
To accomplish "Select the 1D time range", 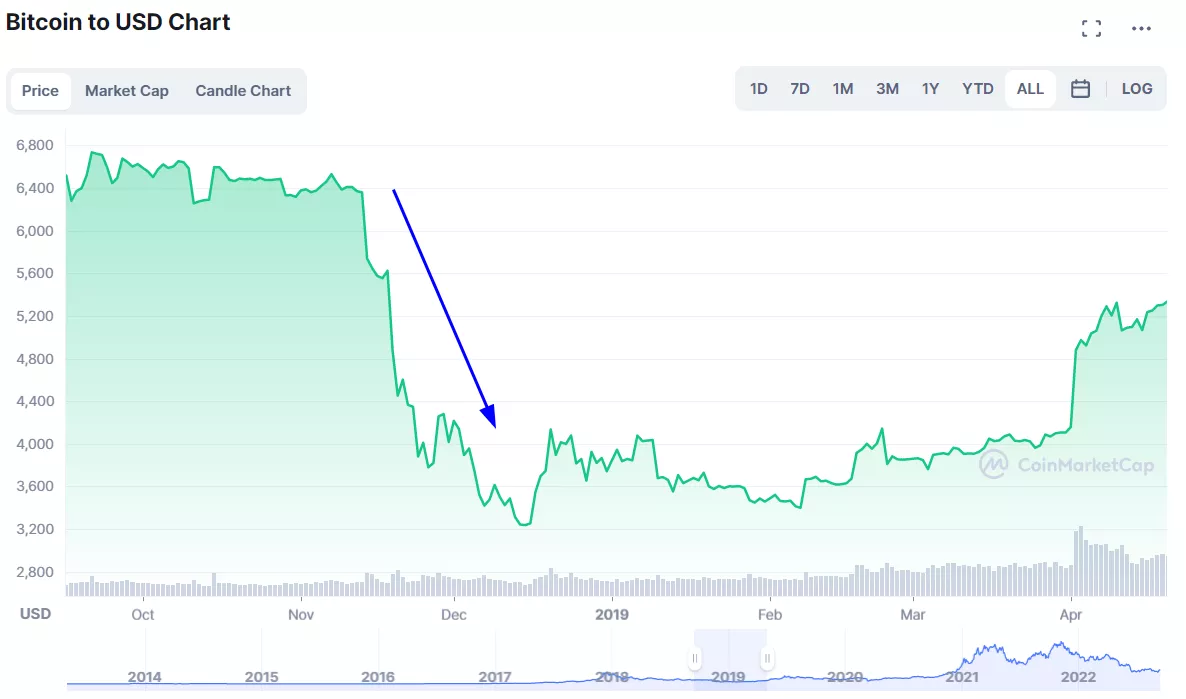I will click(759, 89).
